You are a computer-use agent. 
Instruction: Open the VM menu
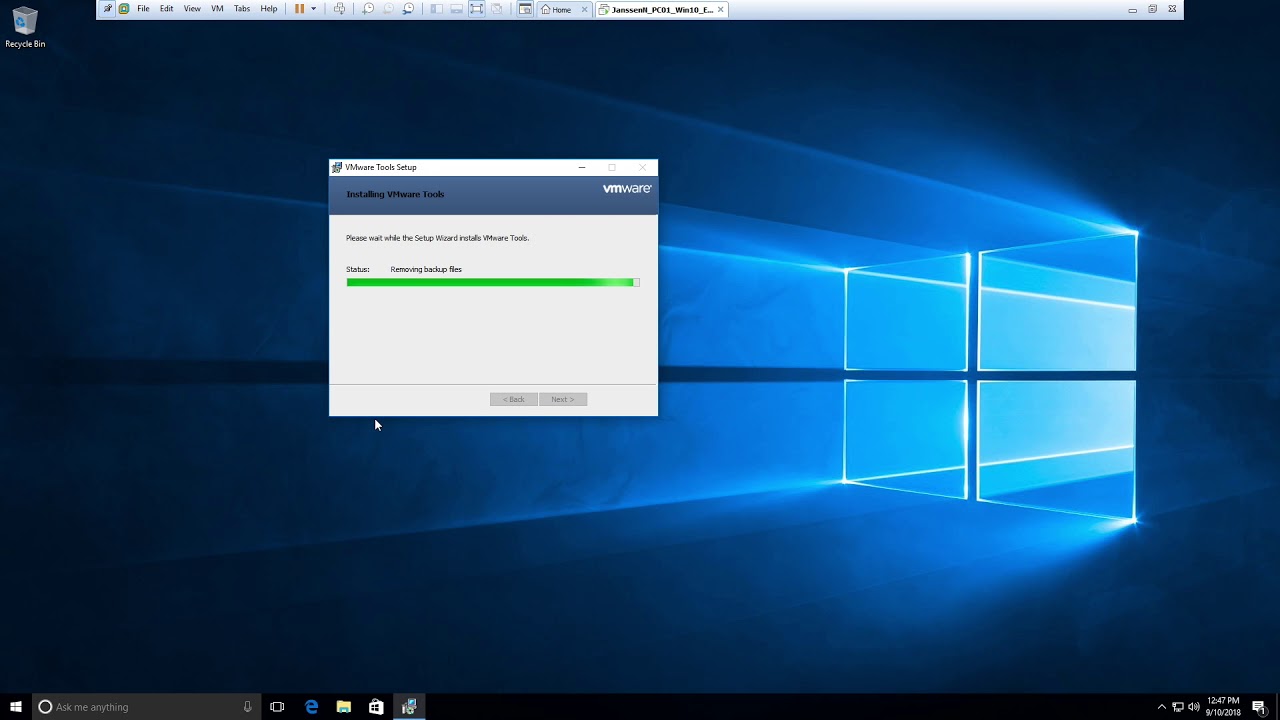[217, 9]
